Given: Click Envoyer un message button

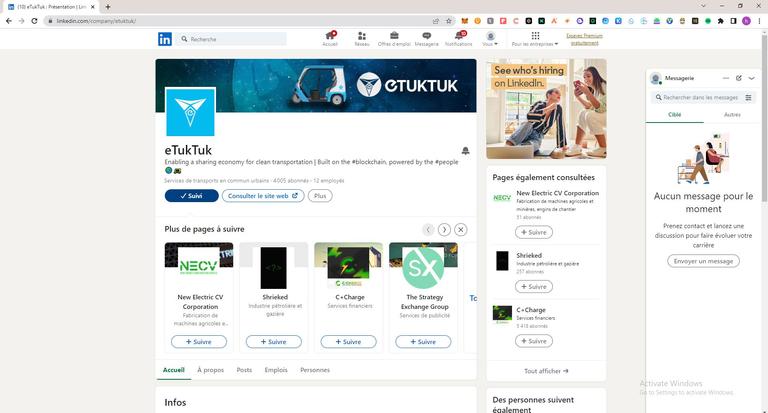Looking at the screenshot, I should pyautogui.click(x=703, y=261).
